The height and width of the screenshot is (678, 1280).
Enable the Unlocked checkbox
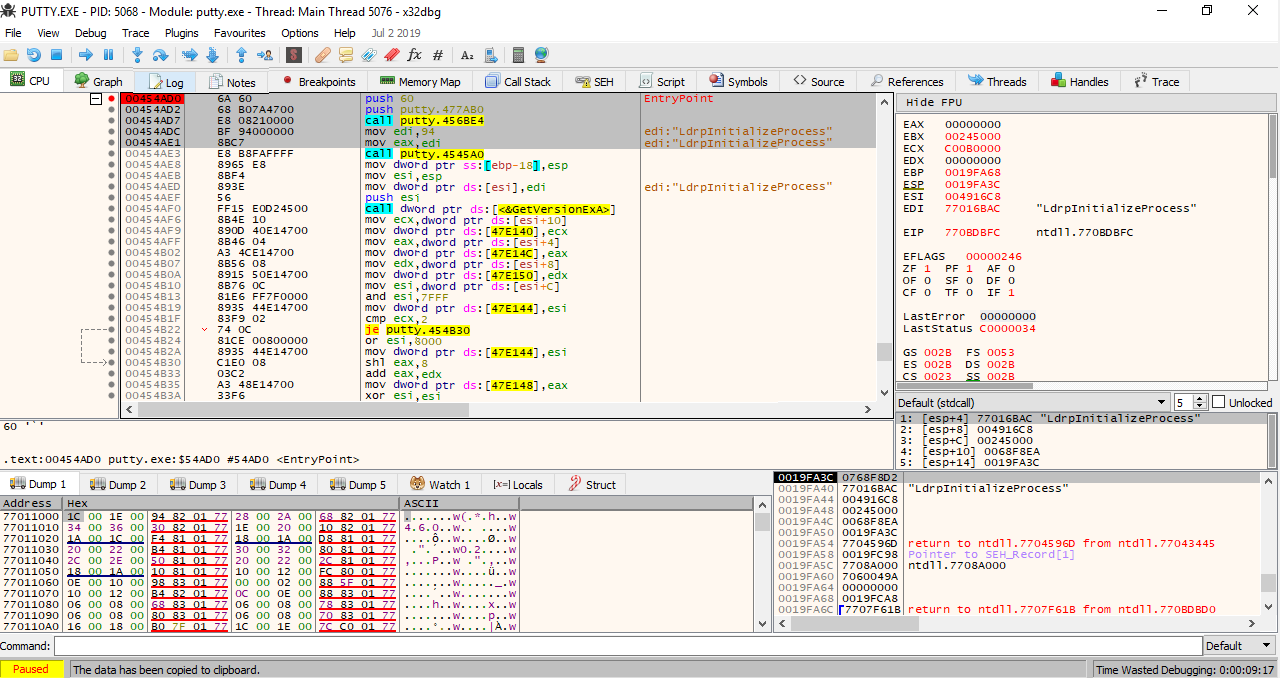[x=1218, y=402]
